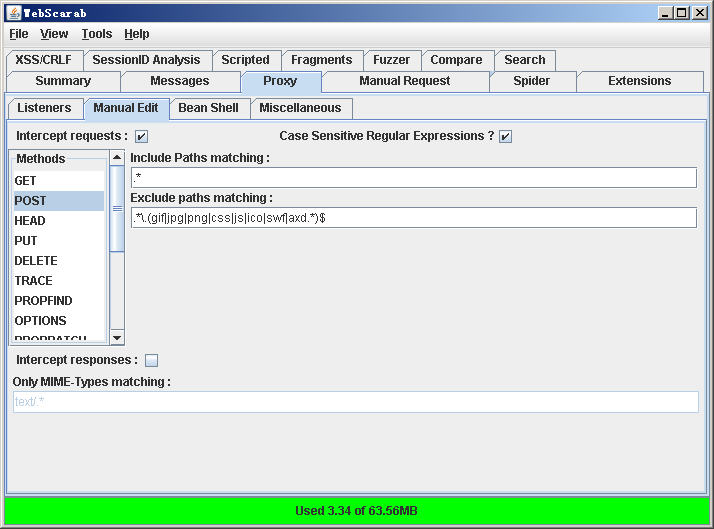This screenshot has width=714, height=529.
Task: Click the Methods list scroll up arrow
Action: pyautogui.click(x=117, y=158)
